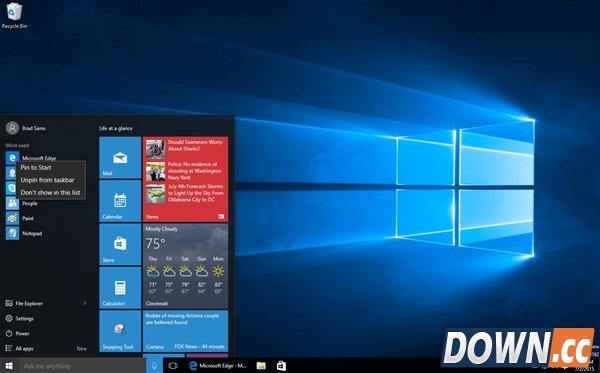Click Should Swimmers Worry About Sharks headline
This screenshot has height=373, width=600.
[195, 145]
